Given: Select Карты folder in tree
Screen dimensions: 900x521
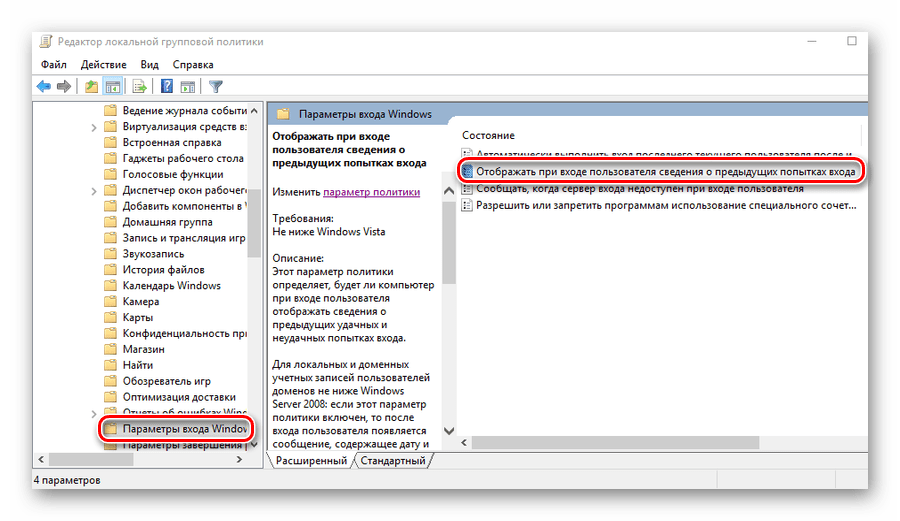Looking at the screenshot, I should (x=129, y=318).
